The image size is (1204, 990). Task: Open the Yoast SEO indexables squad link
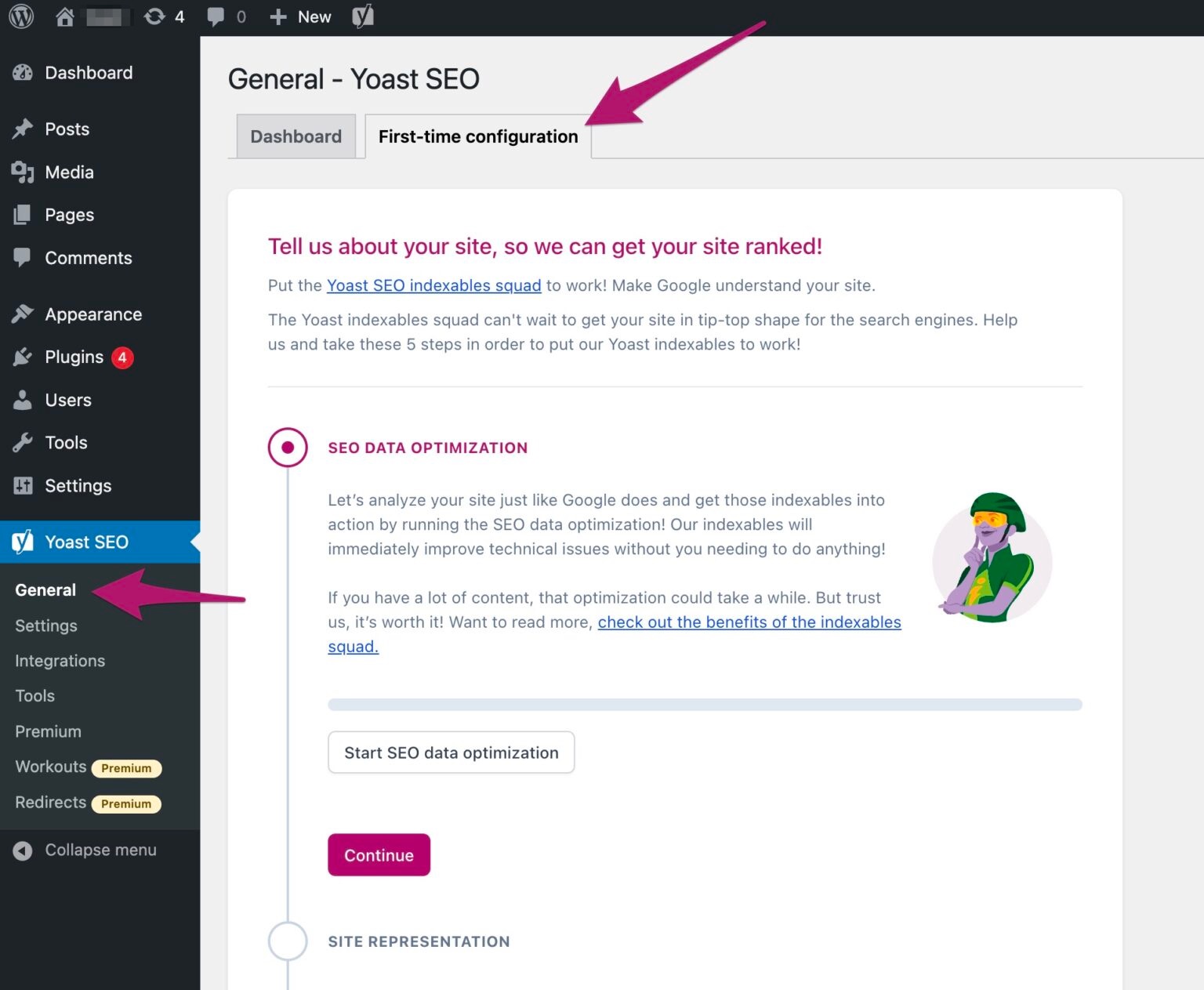pos(433,285)
